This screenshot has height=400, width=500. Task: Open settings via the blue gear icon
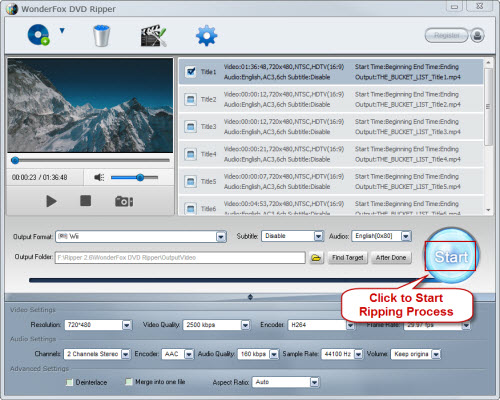(x=206, y=35)
